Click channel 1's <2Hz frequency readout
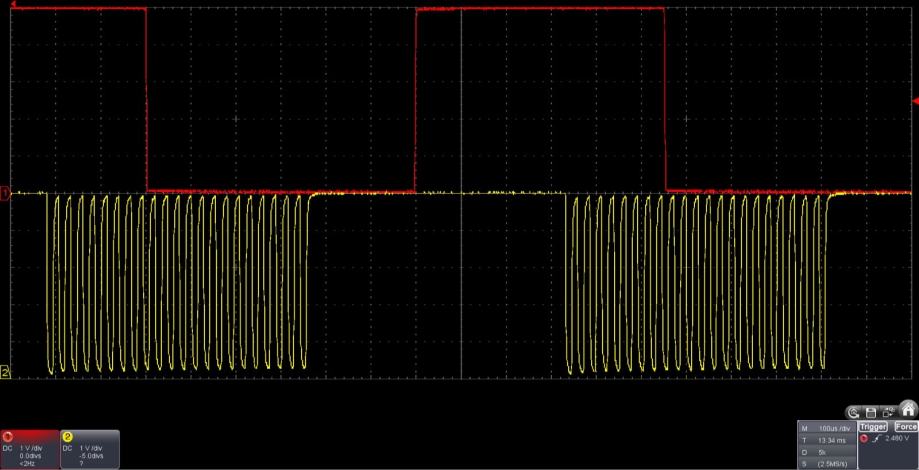 click(27, 464)
